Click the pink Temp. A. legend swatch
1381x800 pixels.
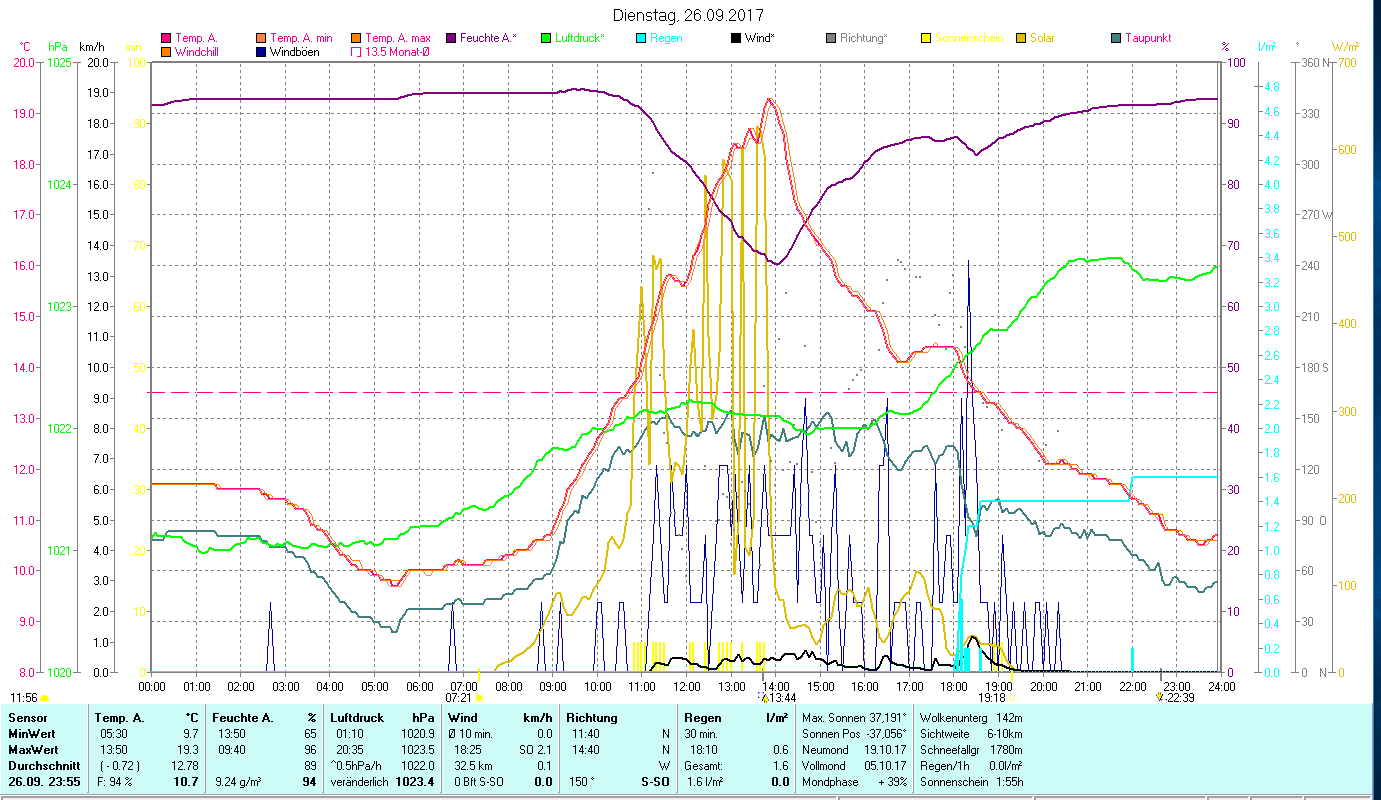pos(166,39)
